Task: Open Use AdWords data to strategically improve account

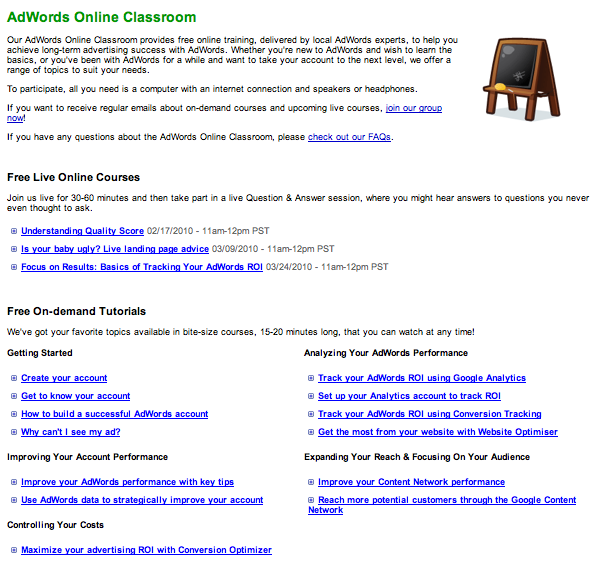Action: tap(142, 500)
